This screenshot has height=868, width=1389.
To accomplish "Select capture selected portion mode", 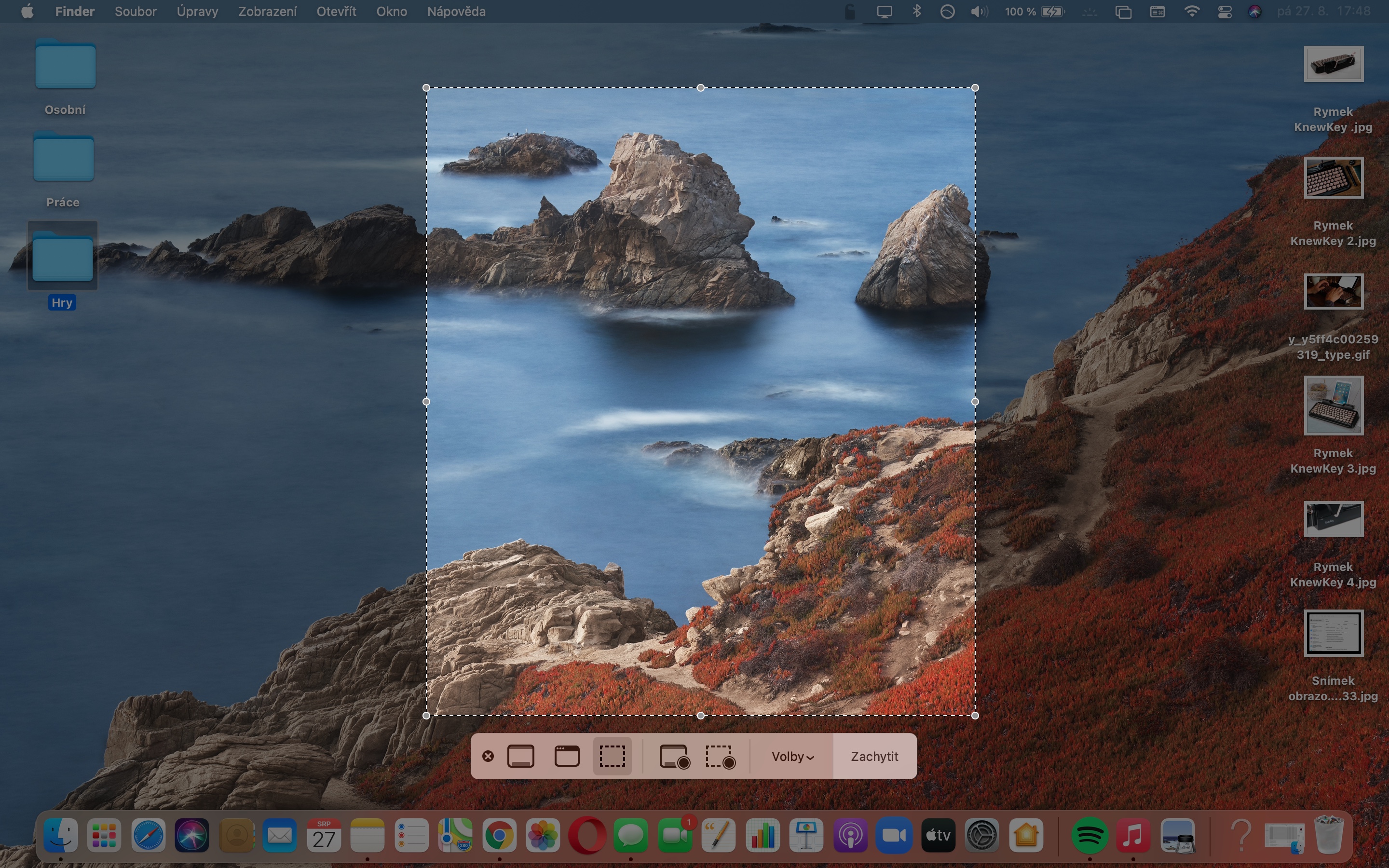I will 613,756.
